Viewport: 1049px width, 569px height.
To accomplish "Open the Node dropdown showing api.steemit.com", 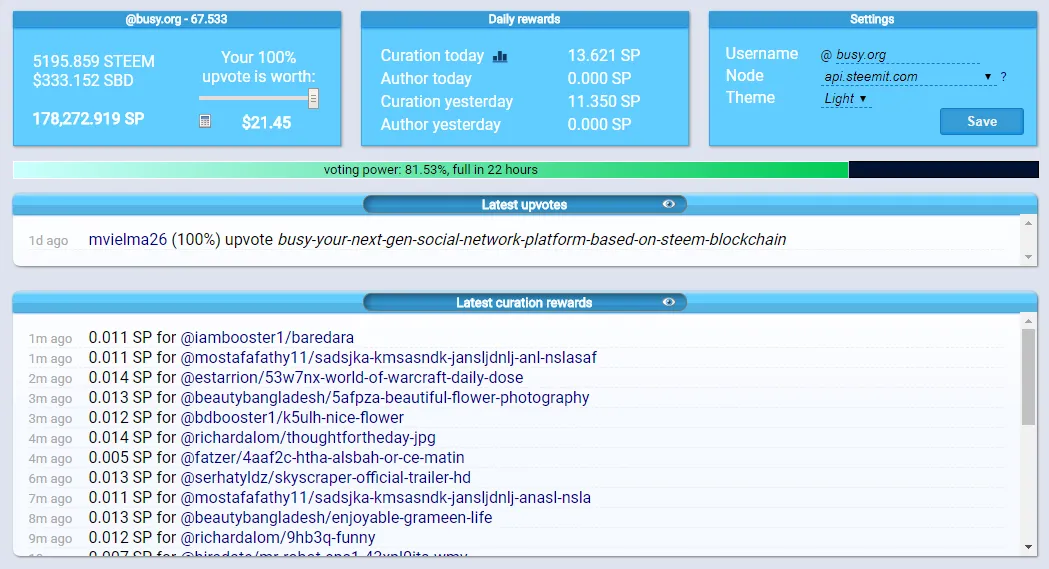I will pyautogui.click(x=907, y=77).
